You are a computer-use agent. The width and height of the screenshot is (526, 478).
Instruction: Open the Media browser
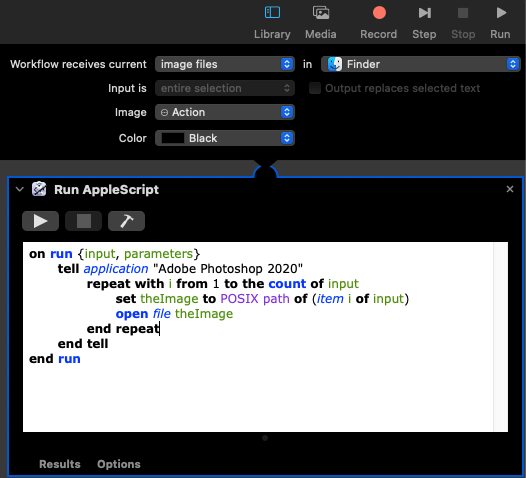(x=321, y=22)
